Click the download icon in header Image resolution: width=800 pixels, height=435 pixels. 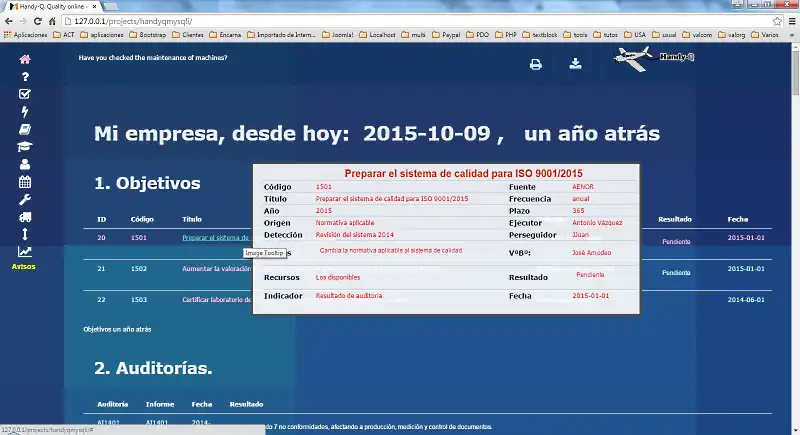[576, 63]
